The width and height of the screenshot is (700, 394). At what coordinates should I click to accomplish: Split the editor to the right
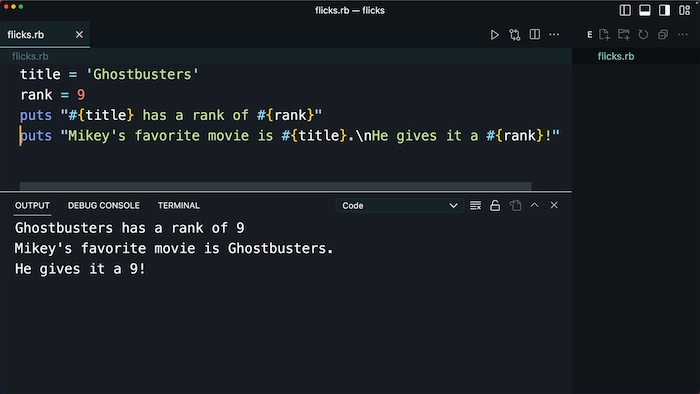pyautogui.click(x=534, y=34)
